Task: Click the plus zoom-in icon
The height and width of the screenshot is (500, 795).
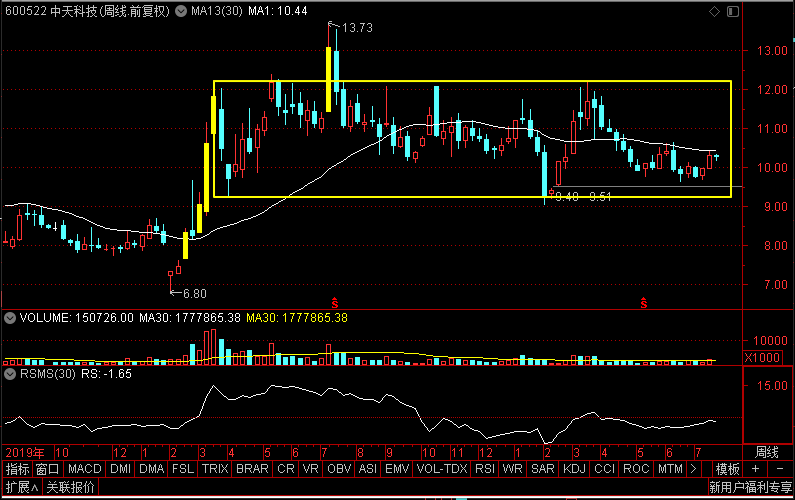Action: click(x=755, y=469)
